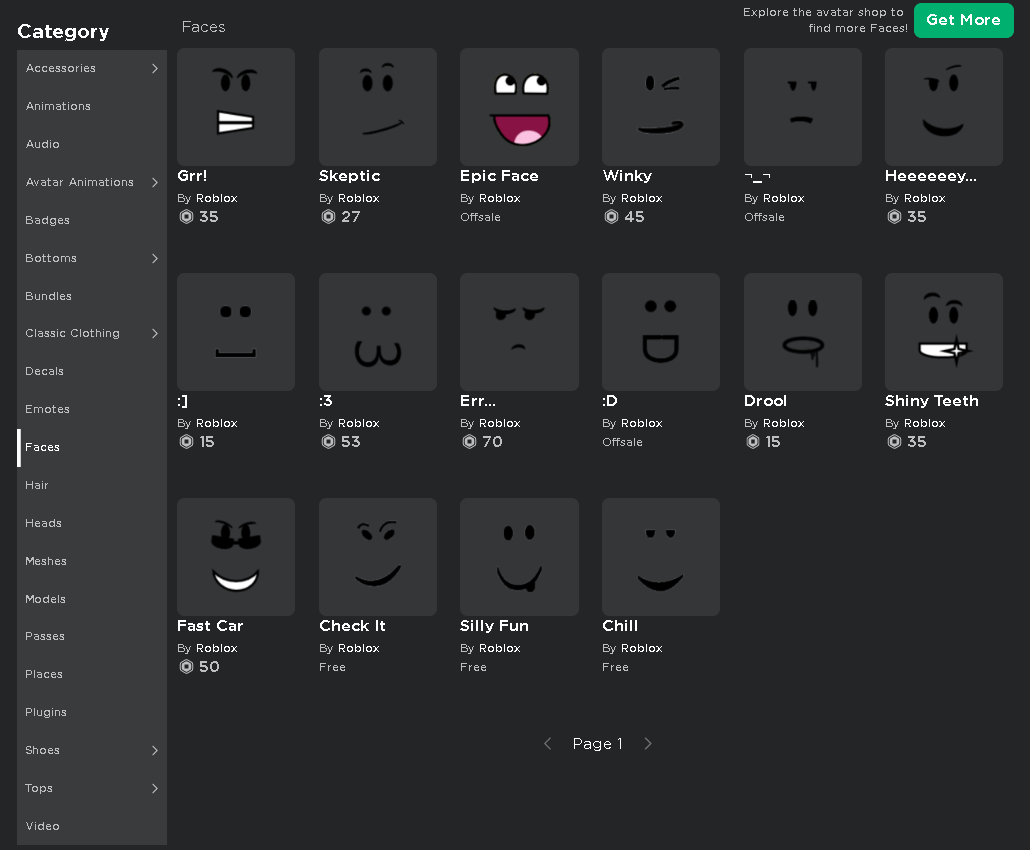Screen dimensions: 1030x850
Task: Click the Robux icon beside Err... price
Action: (469, 441)
